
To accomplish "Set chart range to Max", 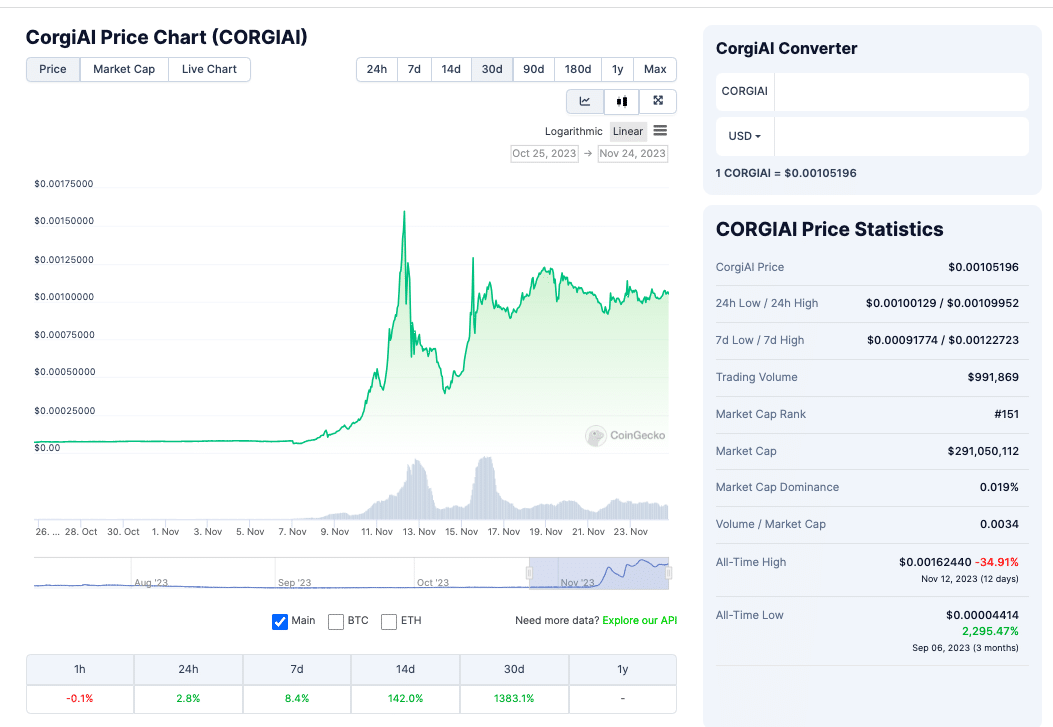I will coord(655,69).
